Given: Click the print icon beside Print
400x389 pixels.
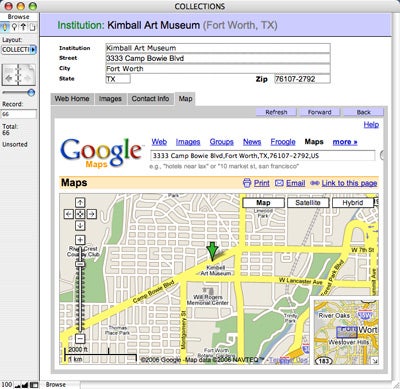Looking at the screenshot, I should coord(247,183).
